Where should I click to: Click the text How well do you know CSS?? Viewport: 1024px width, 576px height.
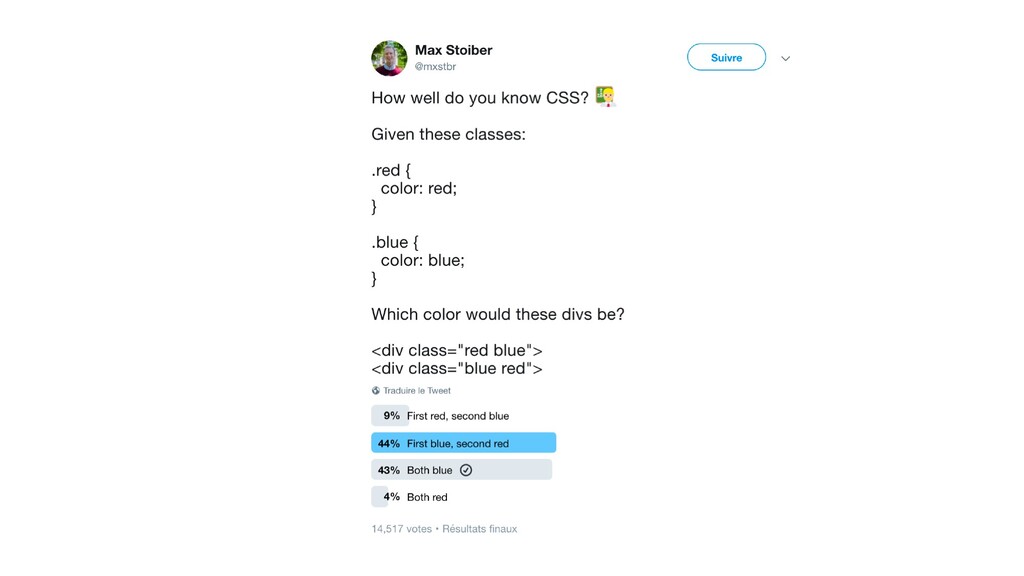coord(480,98)
